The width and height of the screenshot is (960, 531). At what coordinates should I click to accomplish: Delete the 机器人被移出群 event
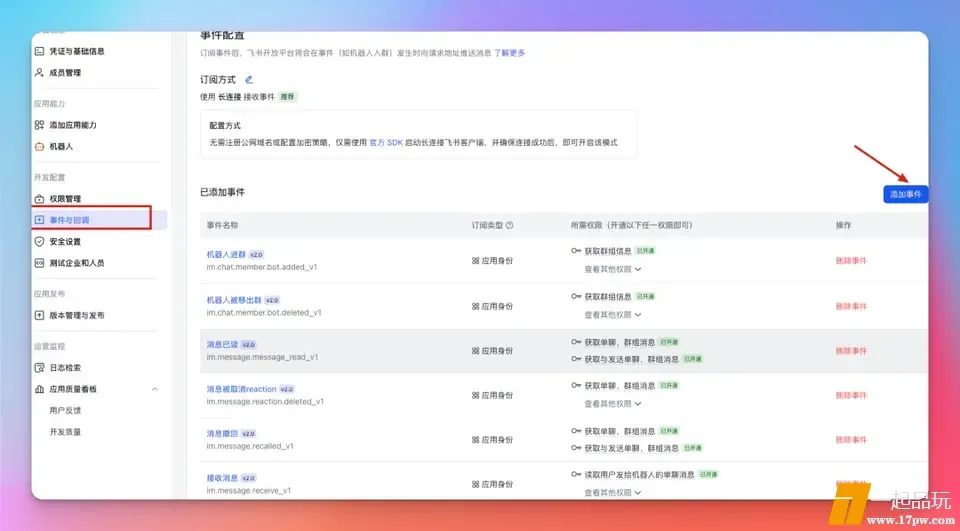[x=851, y=306]
